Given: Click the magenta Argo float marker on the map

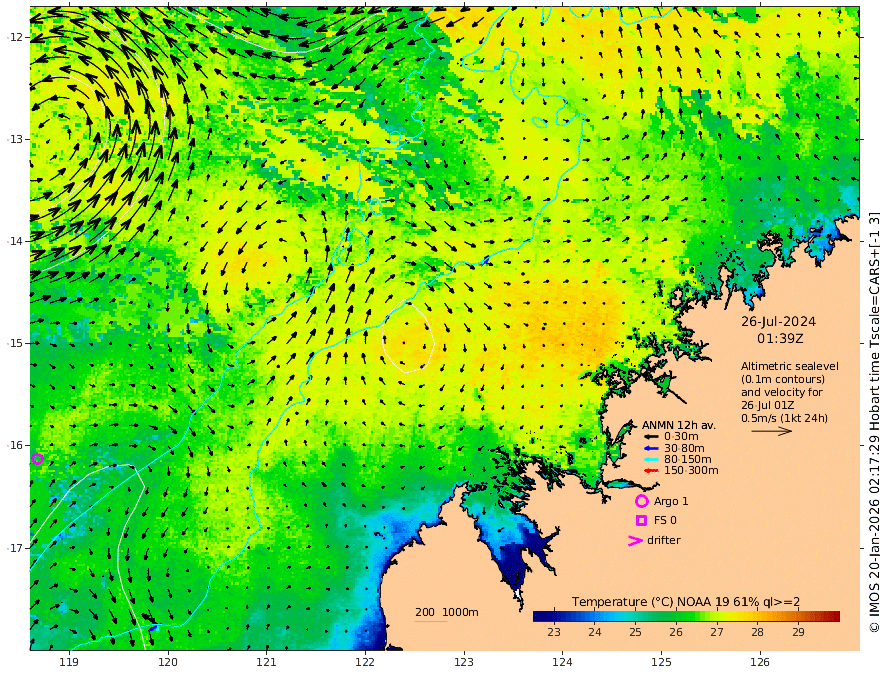Looking at the screenshot, I should 38,459.
